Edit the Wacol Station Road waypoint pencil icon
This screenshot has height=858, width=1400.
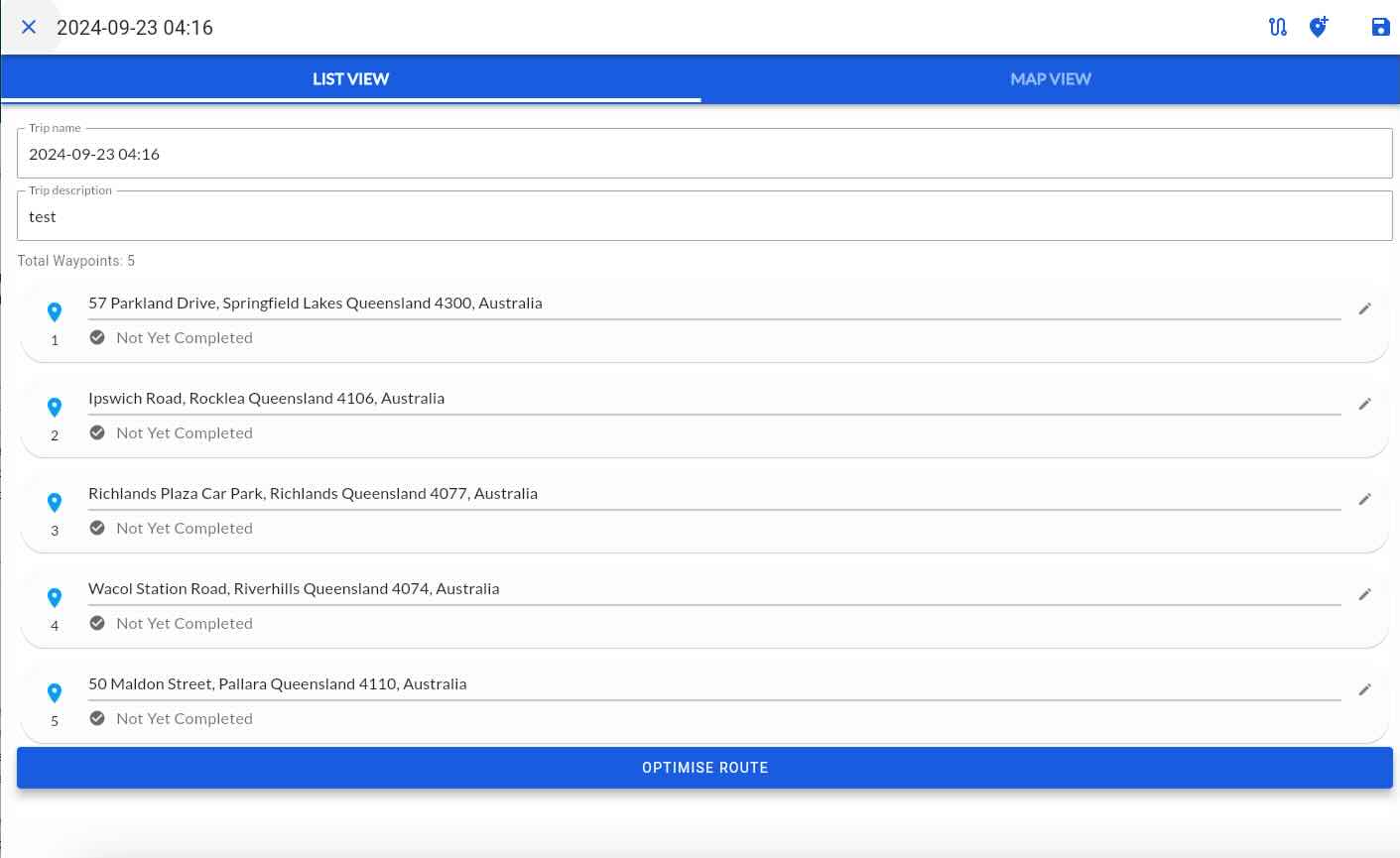click(x=1365, y=594)
